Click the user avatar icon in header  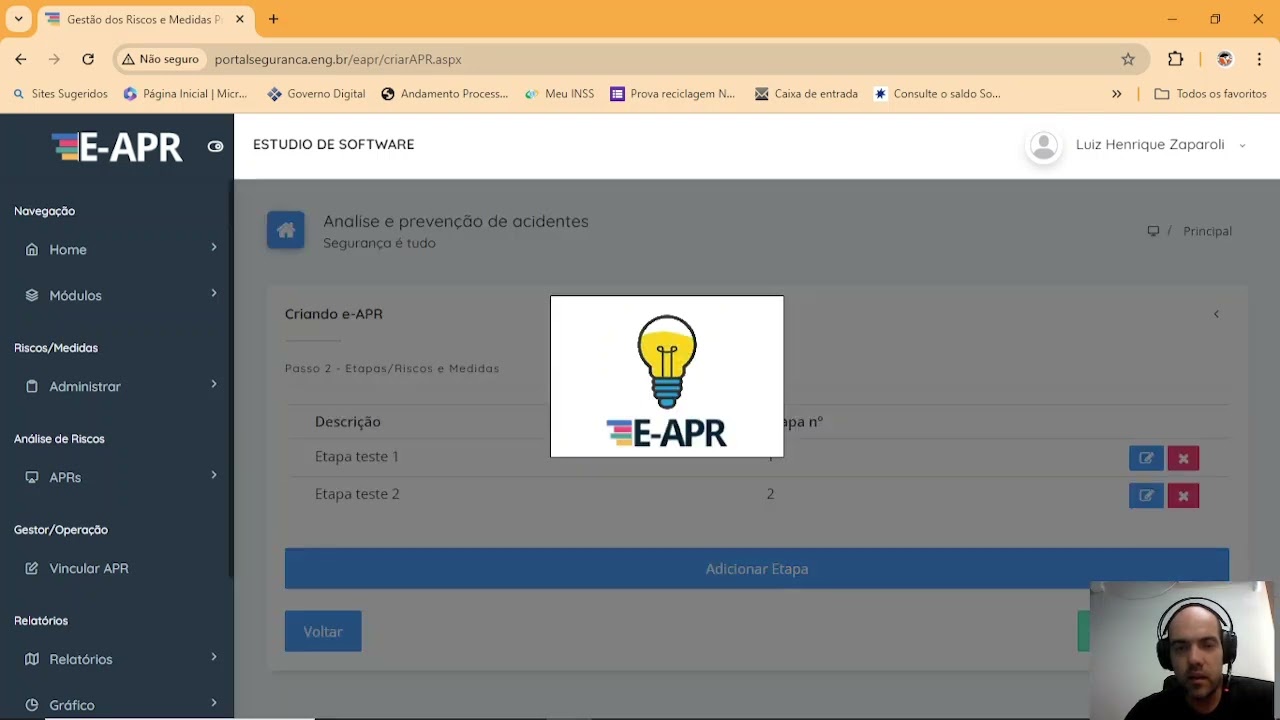(x=1044, y=146)
